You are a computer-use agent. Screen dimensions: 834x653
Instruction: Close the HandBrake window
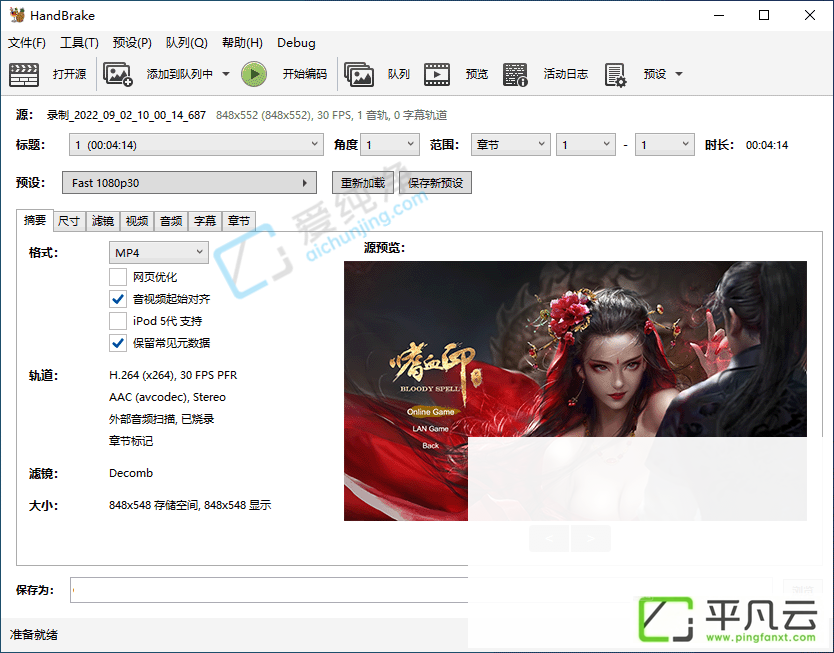(x=810, y=15)
